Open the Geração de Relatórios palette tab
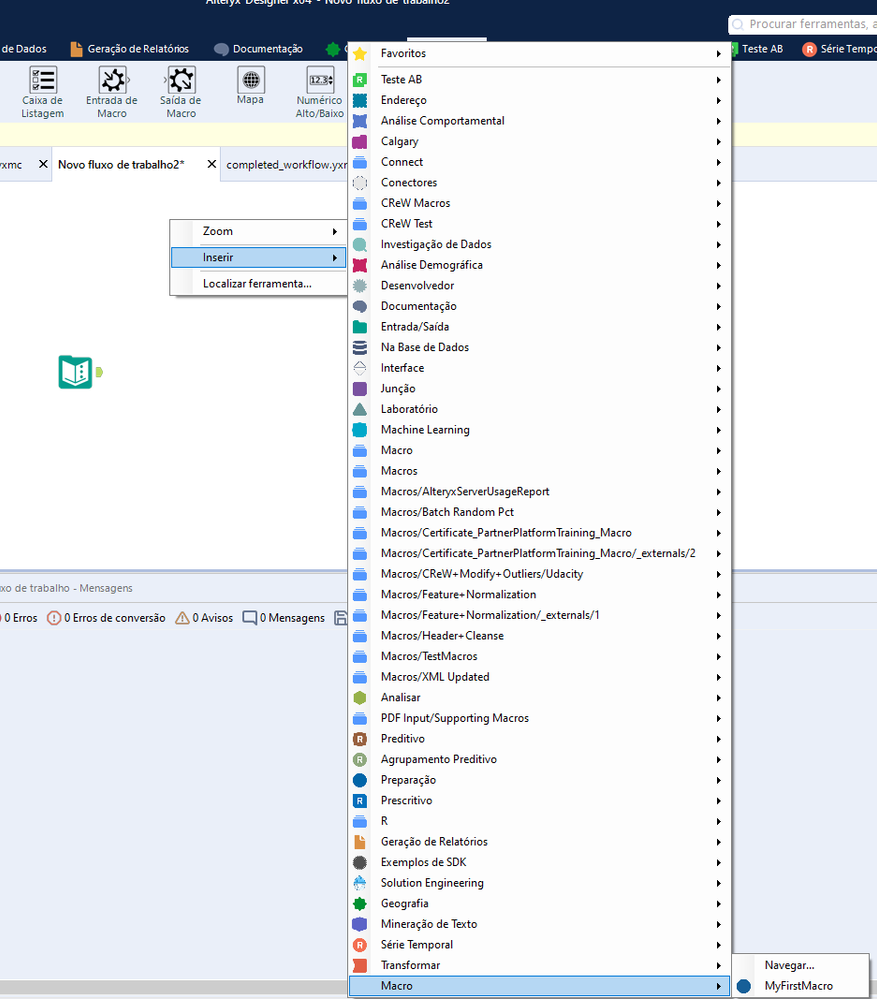 tap(129, 49)
